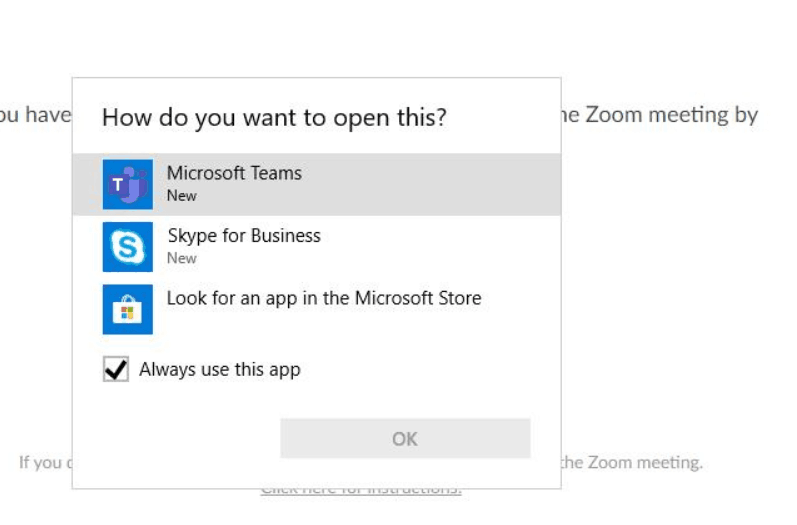Click the partial "you have" text at left

point(35,115)
